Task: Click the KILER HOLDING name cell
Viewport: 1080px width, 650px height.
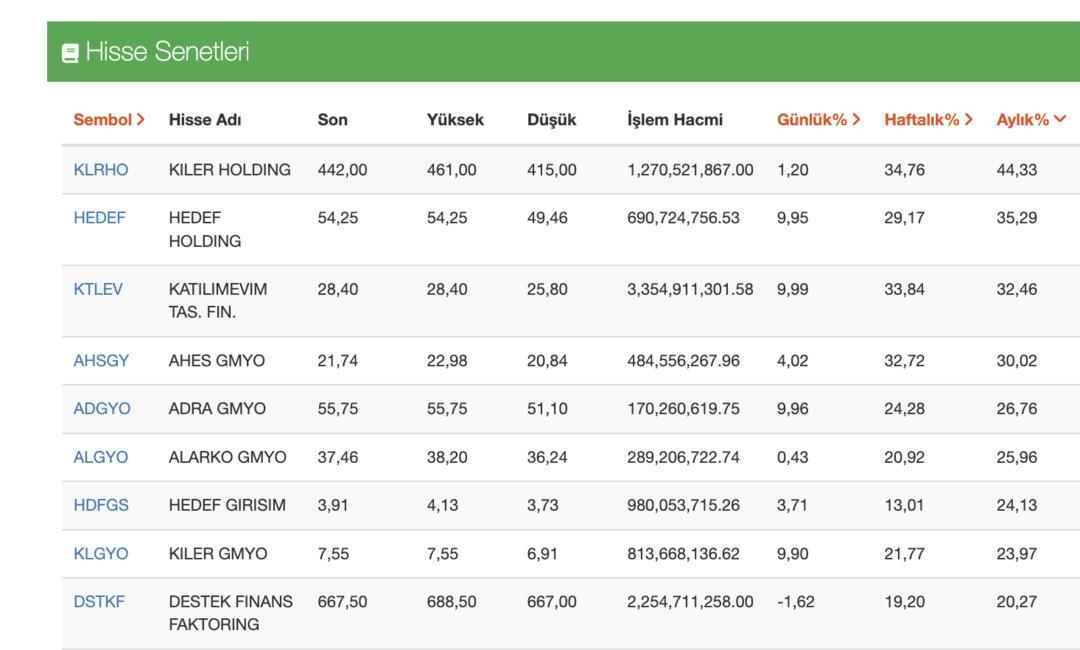Action: (229, 170)
